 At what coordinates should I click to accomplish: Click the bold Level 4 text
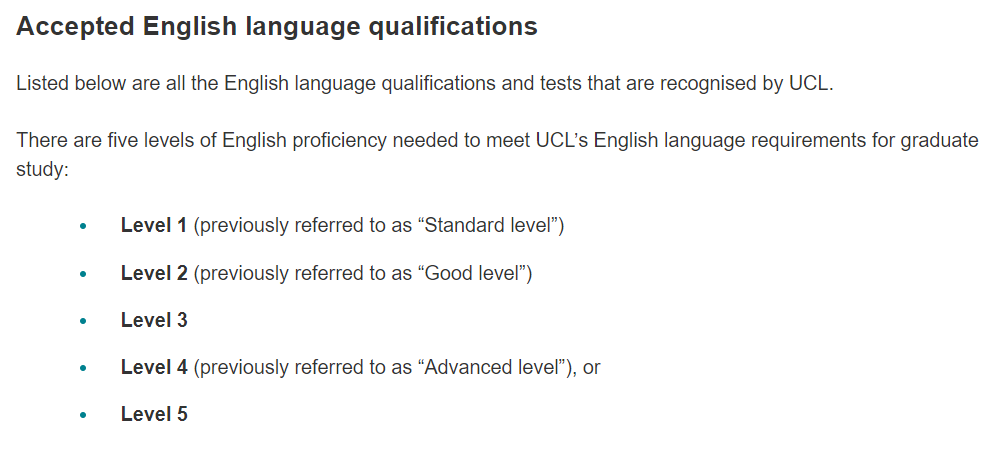154,367
